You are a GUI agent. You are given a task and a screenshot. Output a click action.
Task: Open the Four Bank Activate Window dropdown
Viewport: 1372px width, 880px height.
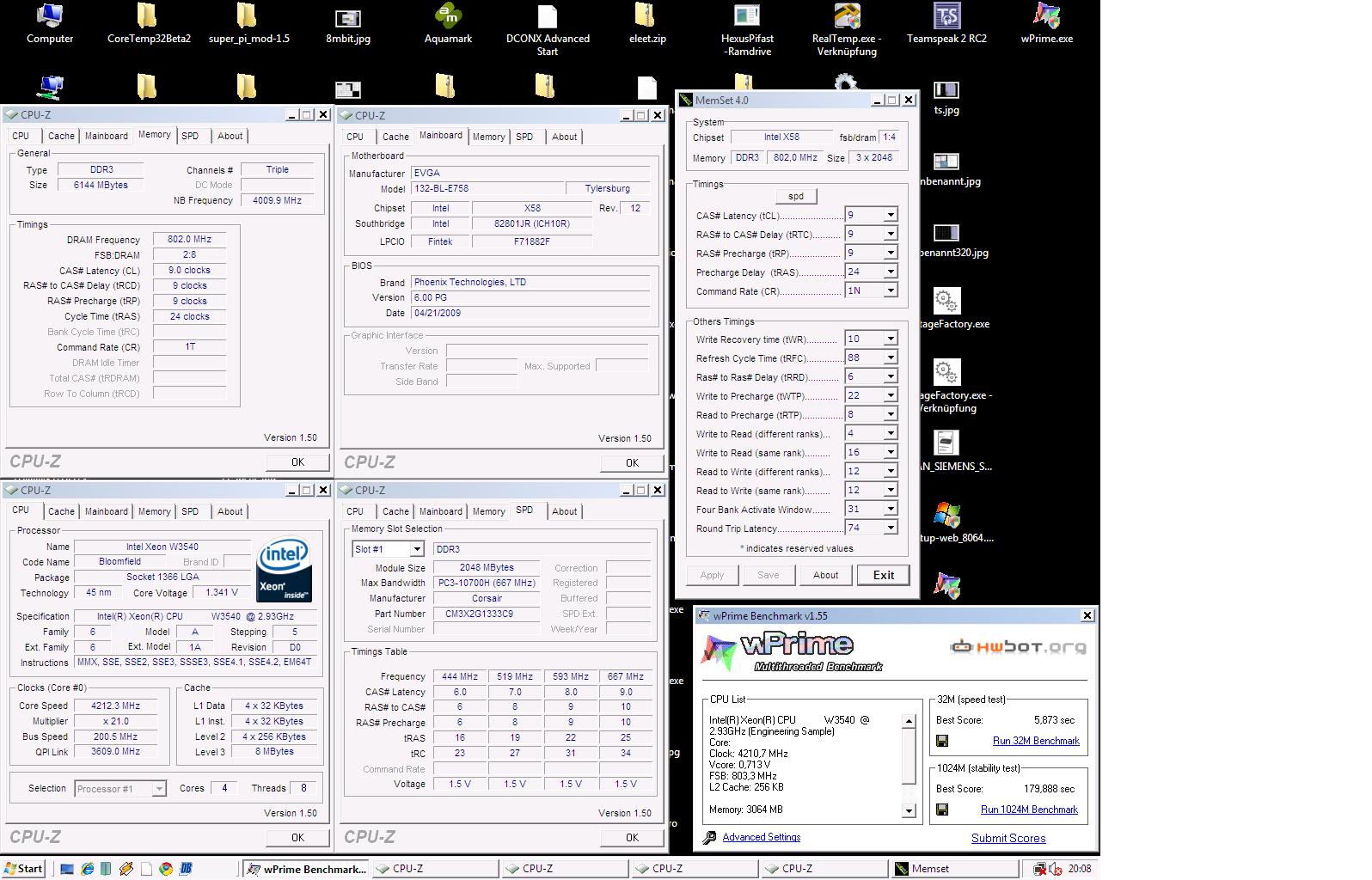coord(891,509)
